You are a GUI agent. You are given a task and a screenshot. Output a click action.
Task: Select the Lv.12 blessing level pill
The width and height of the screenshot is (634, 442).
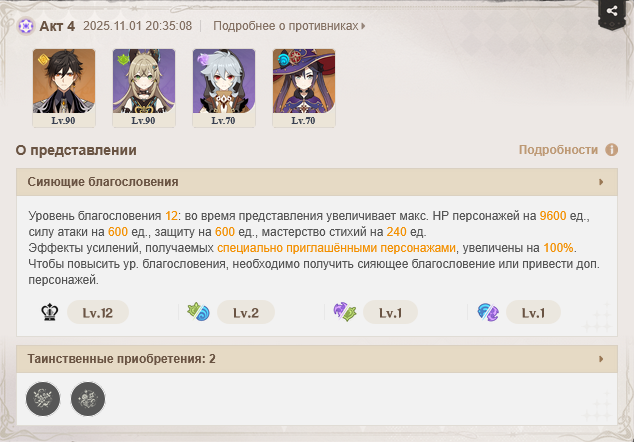tap(98, 313)
